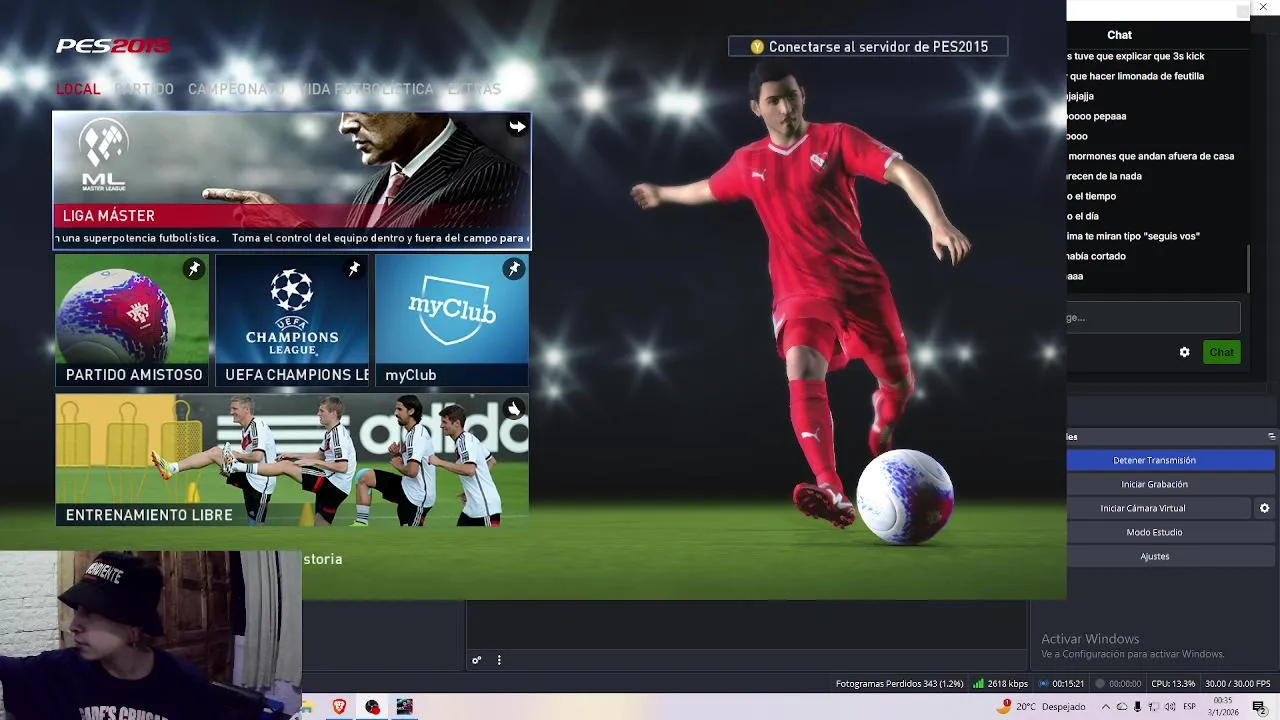The height and width of the screenshot is (720, 1280).
Task: Click the ESP language indicator
Action: pos(1190,707)
